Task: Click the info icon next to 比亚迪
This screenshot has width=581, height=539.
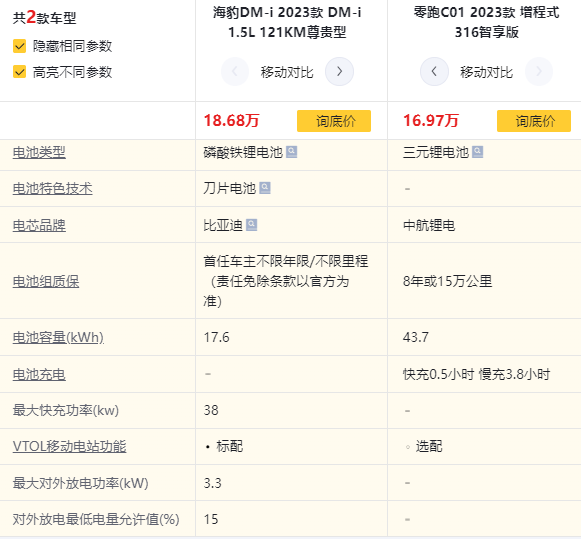Action: pyautogui.click(x=252, y=225)
